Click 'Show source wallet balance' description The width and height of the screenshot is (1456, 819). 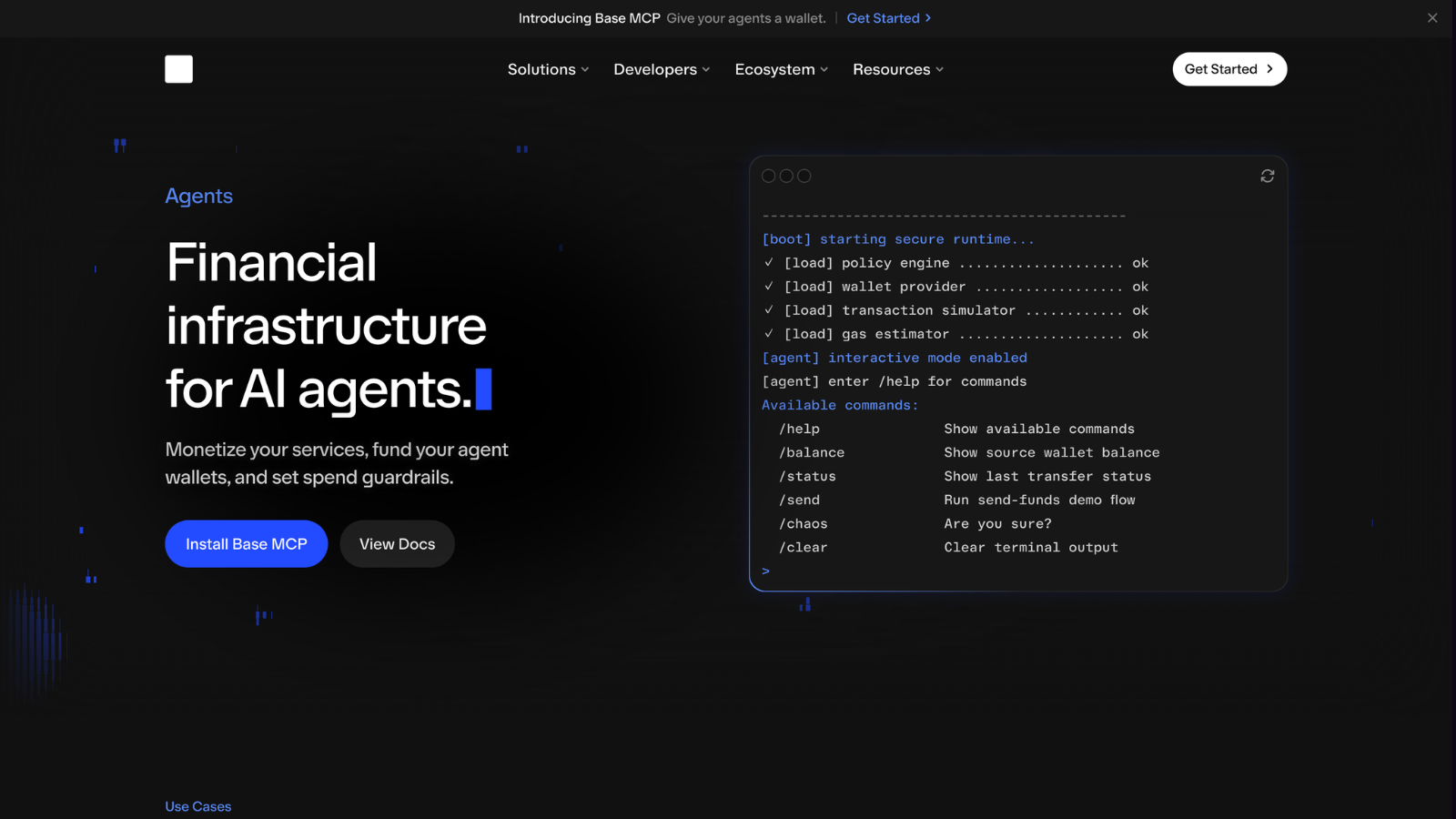1052,452
